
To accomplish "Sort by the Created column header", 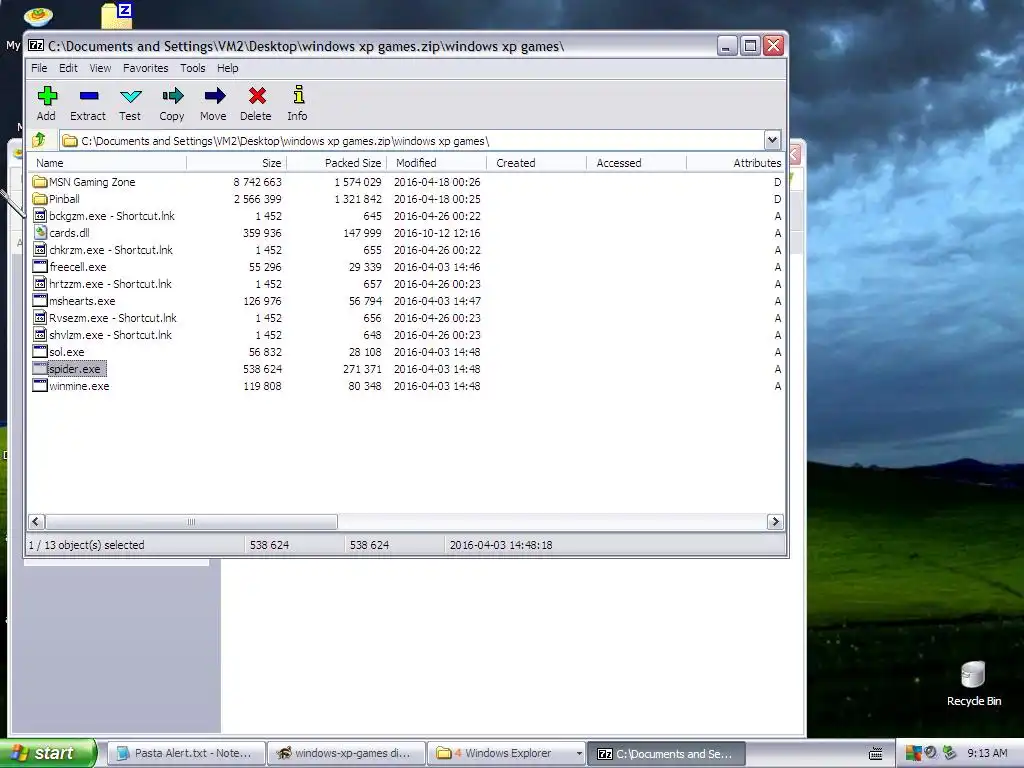I will (537, 163).
